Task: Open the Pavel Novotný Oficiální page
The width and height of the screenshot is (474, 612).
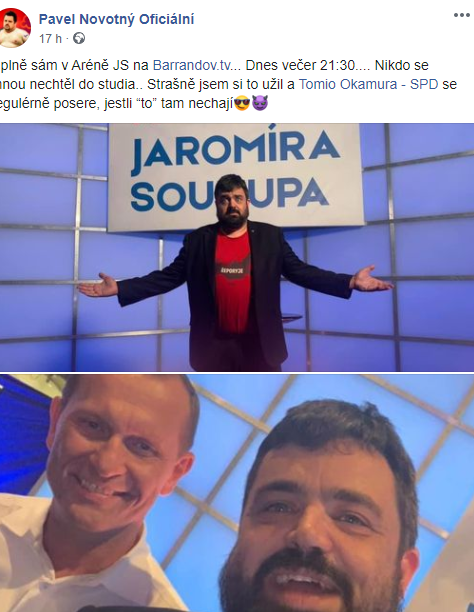Action: [116, 19]
